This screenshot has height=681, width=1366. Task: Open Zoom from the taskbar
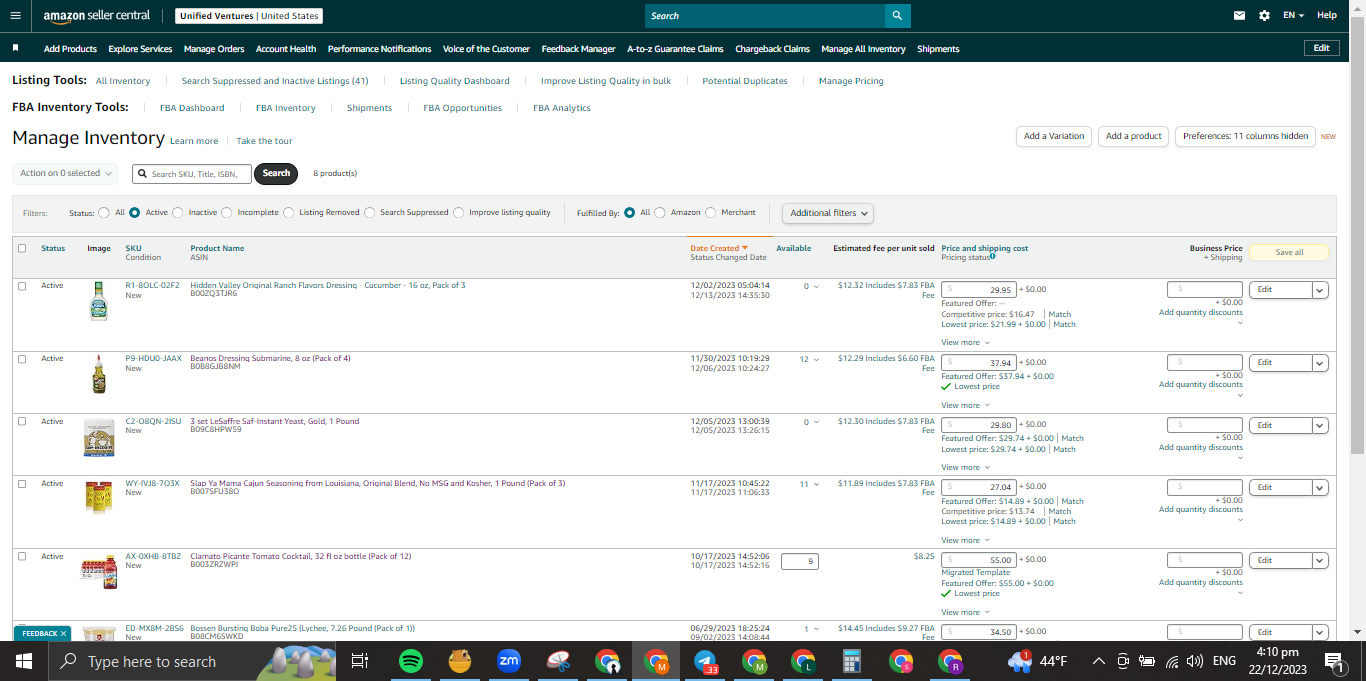(x=508, y=661)
